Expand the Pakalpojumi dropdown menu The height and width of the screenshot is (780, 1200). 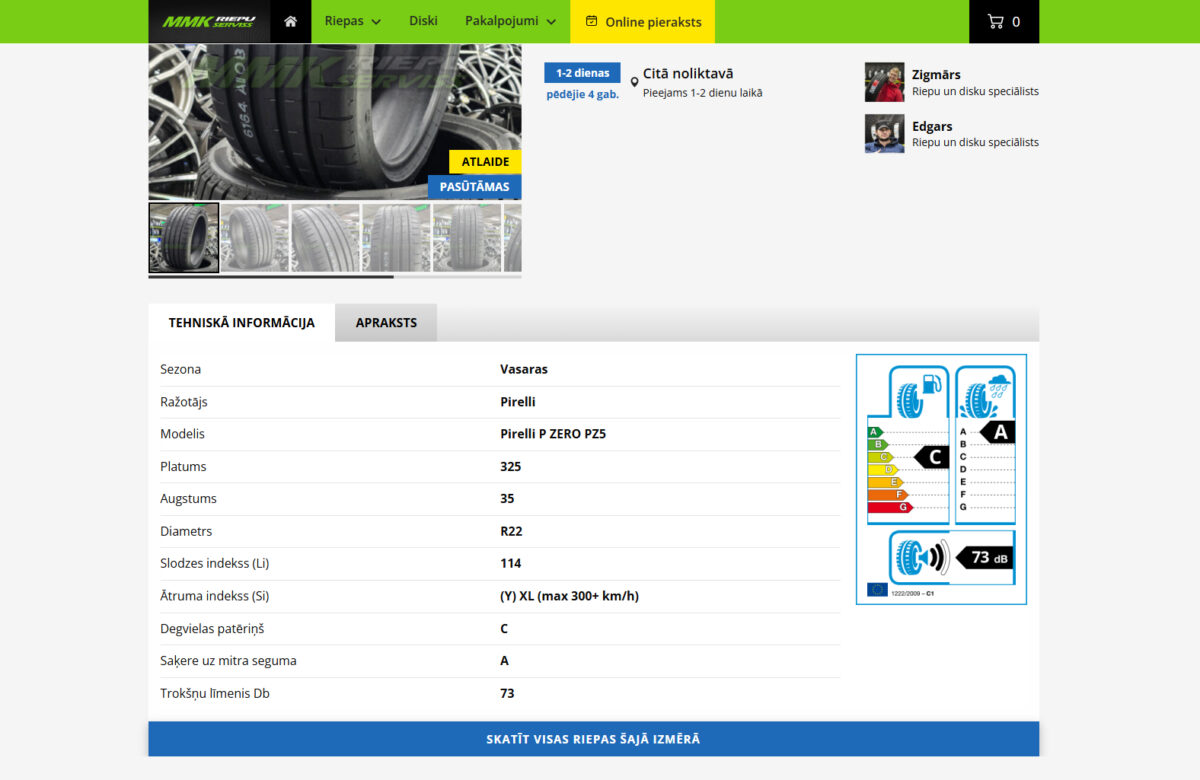510,21
